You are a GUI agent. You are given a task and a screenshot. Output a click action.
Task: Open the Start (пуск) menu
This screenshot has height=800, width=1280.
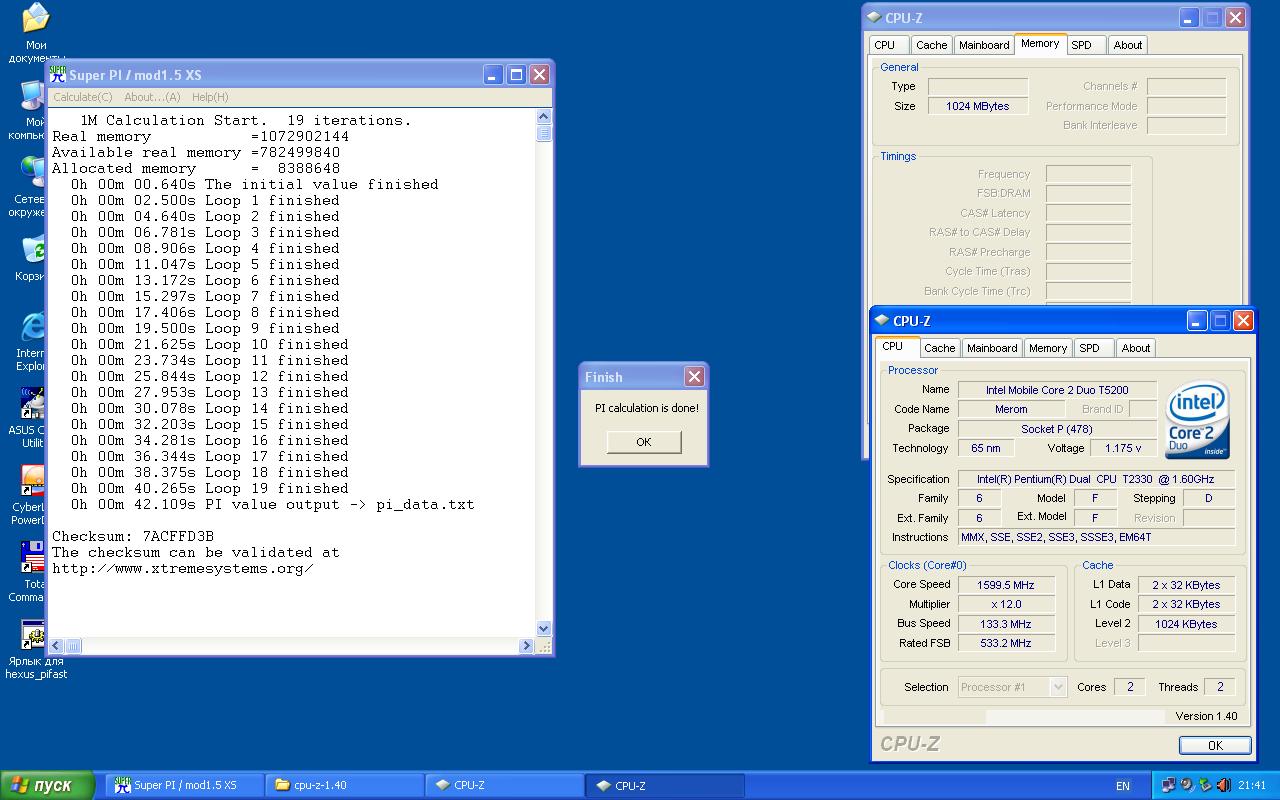click(x=47, y=785)
